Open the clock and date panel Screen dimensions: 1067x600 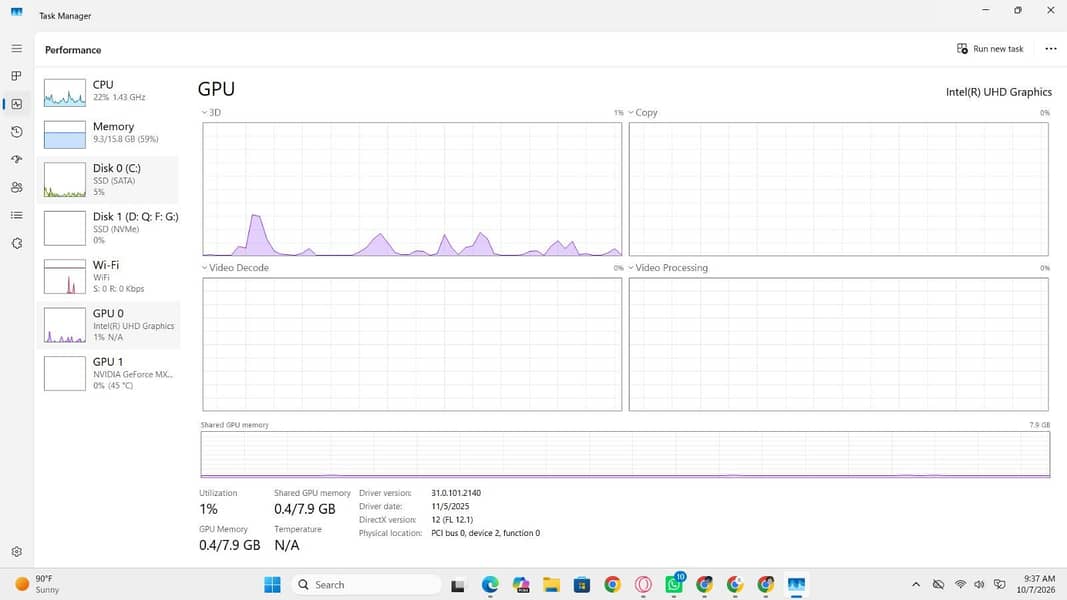tap(1036, 584)
